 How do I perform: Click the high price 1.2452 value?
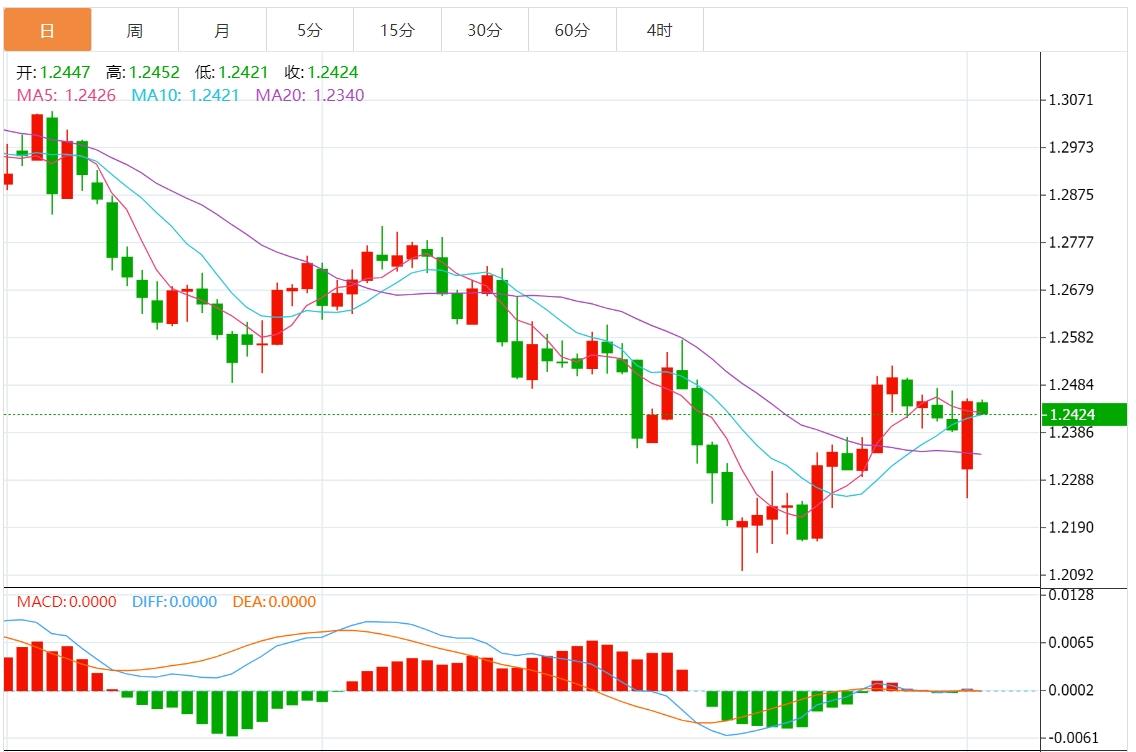point(154,72)
